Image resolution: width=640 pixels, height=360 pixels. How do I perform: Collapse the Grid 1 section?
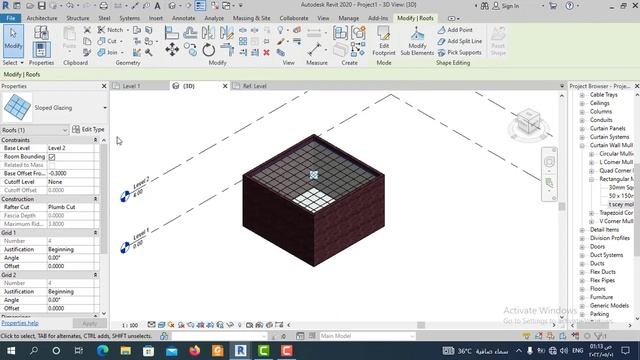tap(96, 233)
